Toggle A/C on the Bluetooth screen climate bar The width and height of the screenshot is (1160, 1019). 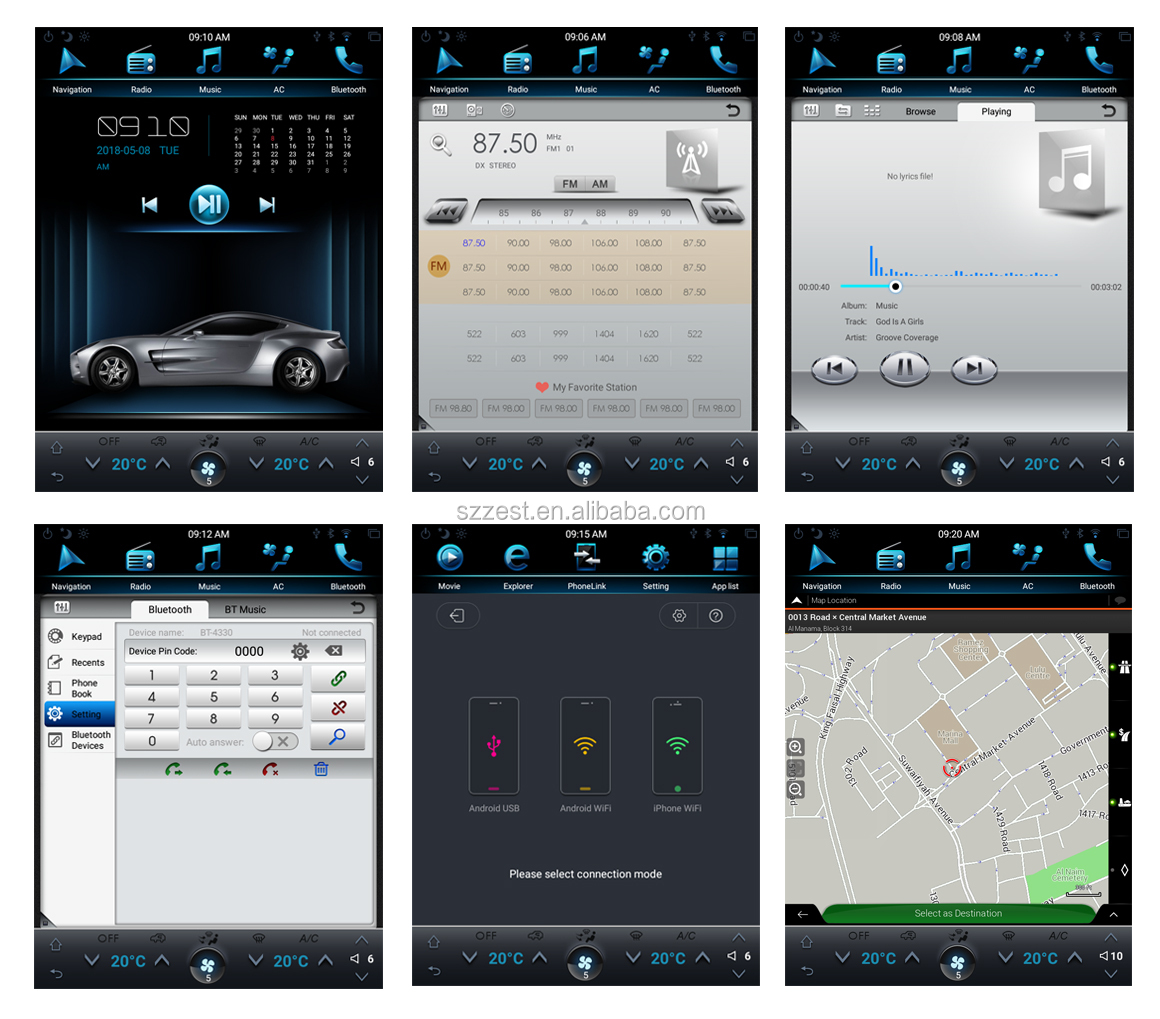point(308,938)
